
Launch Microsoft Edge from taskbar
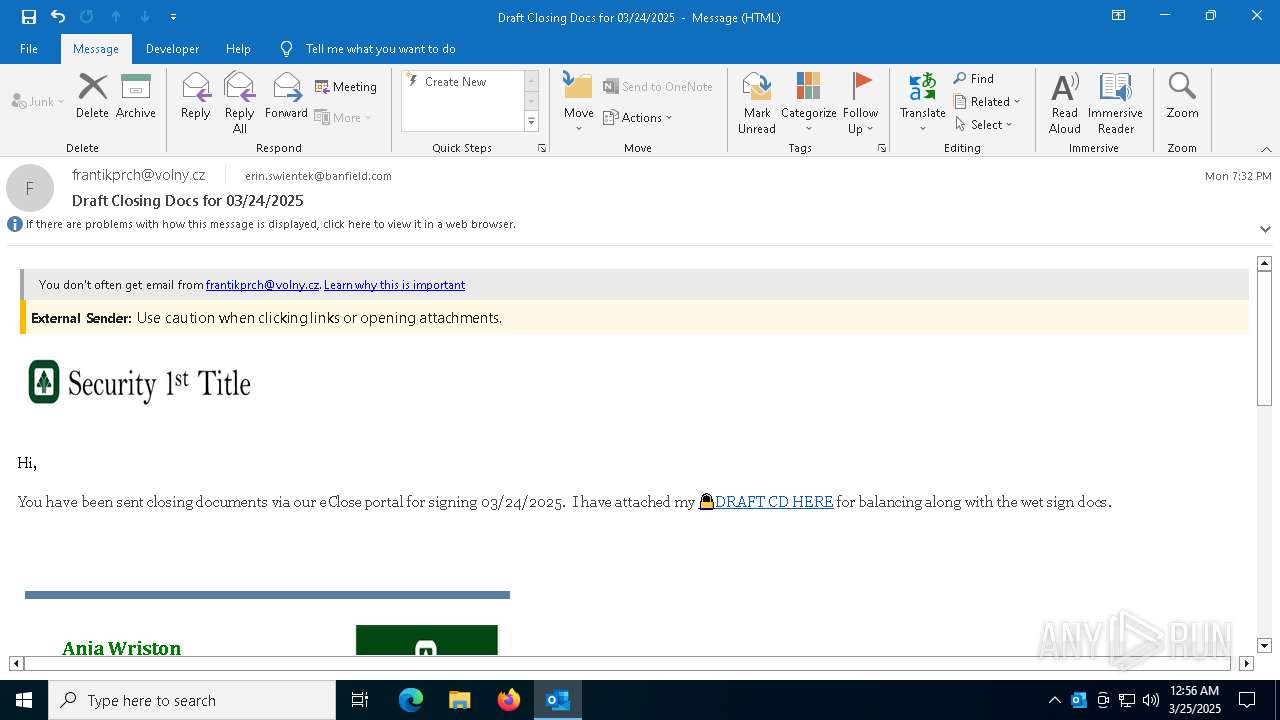click(411, 700)
